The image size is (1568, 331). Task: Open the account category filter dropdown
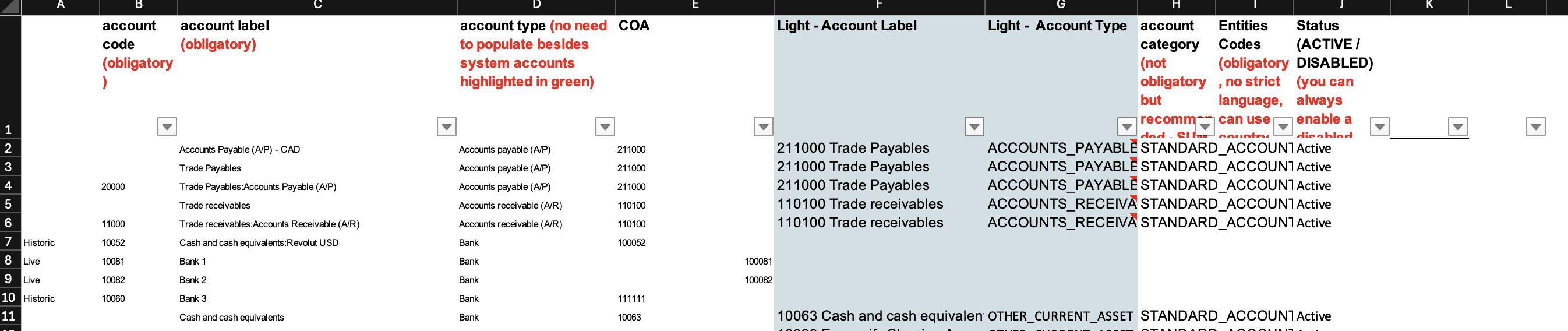(1205, 126)
